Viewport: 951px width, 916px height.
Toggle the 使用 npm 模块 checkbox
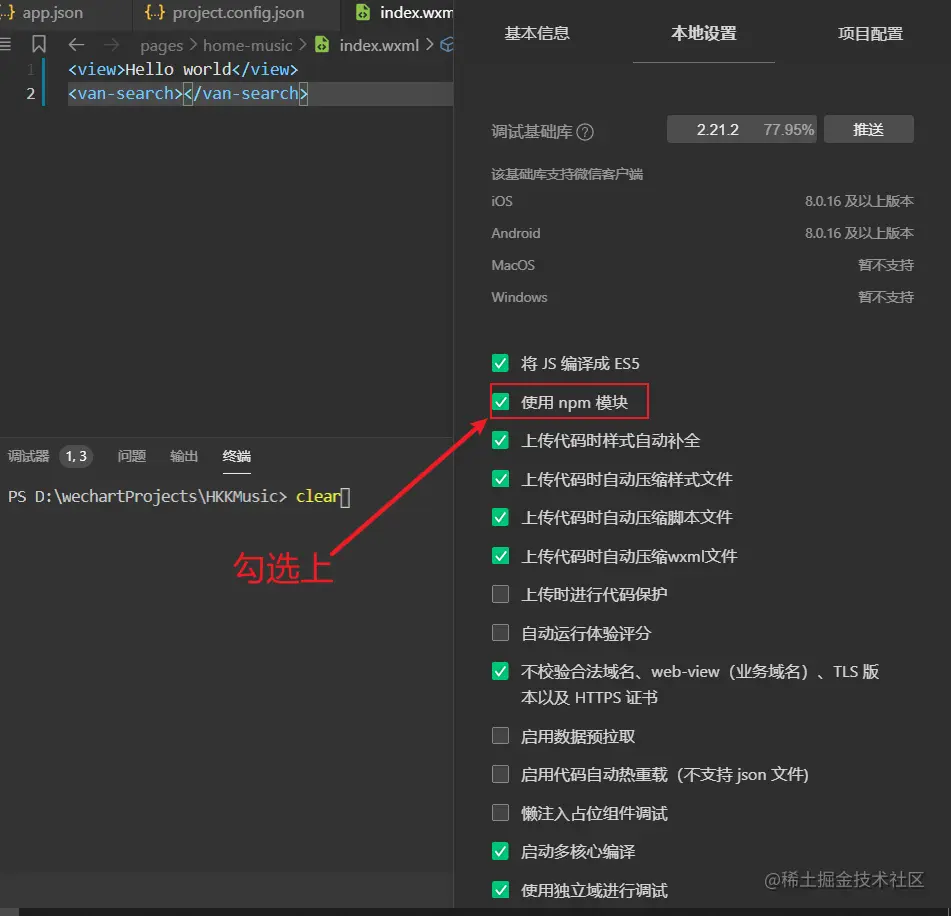point(500,401)
